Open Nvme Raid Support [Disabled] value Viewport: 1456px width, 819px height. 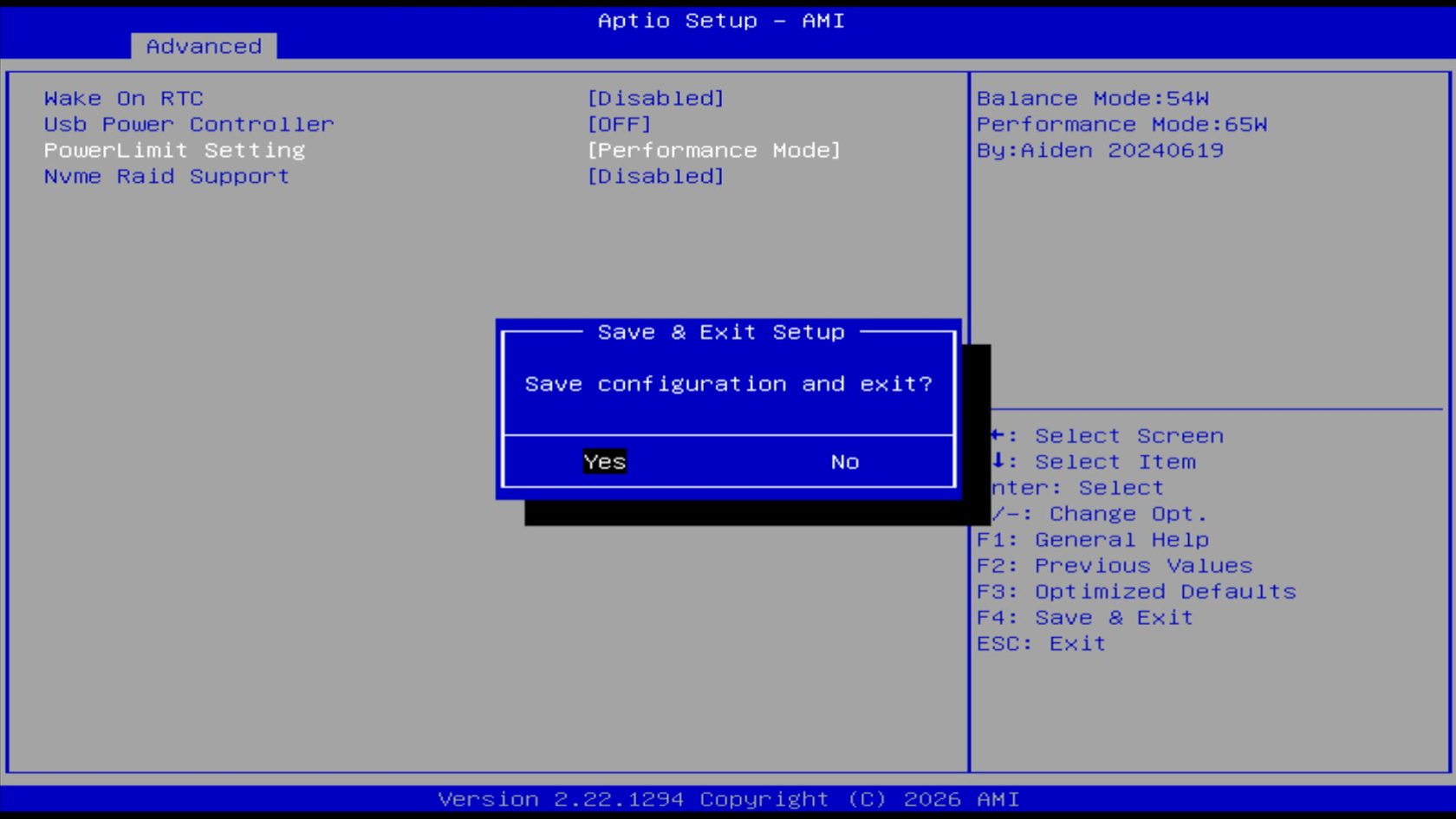(655, 177)
